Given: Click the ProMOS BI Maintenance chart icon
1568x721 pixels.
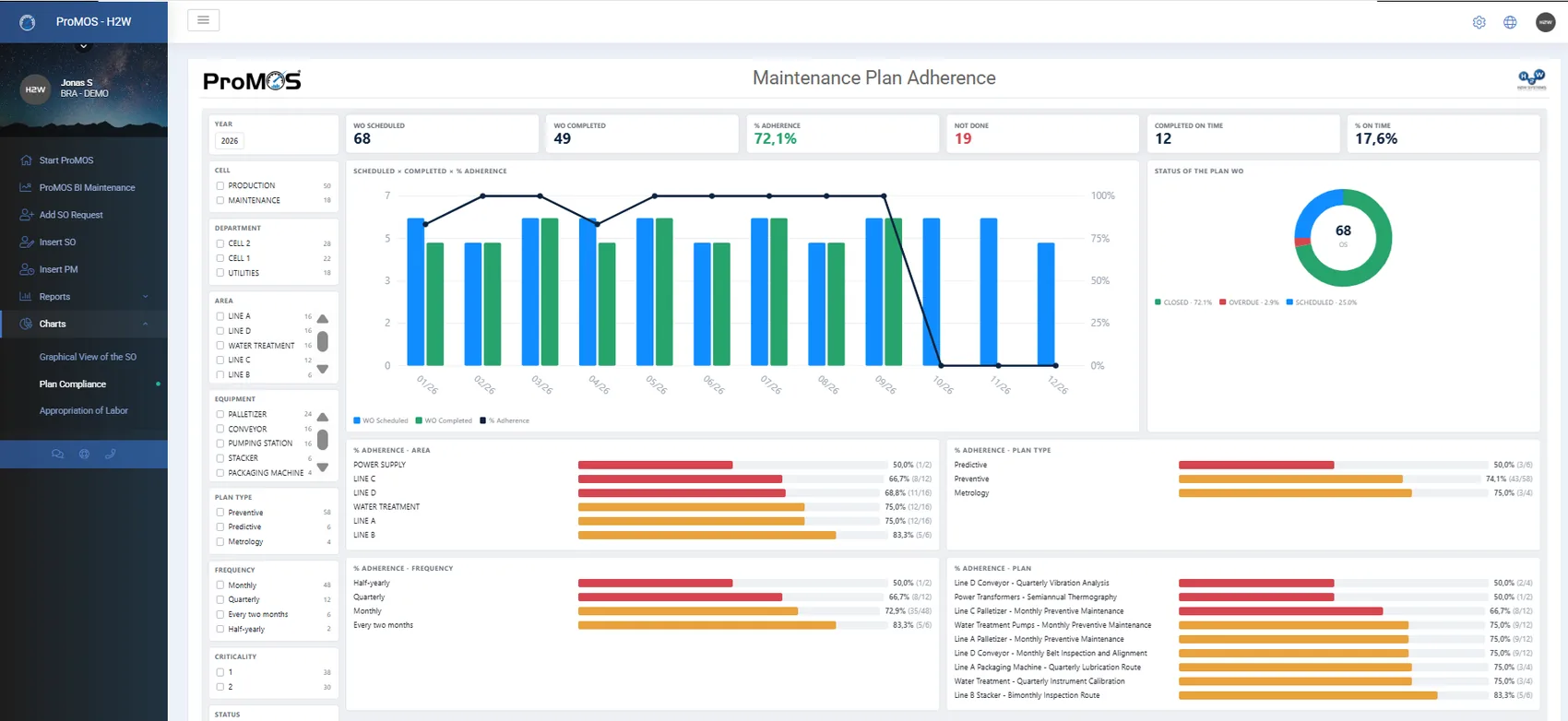Looking at the screenshot, I should [x=26, y=187].
